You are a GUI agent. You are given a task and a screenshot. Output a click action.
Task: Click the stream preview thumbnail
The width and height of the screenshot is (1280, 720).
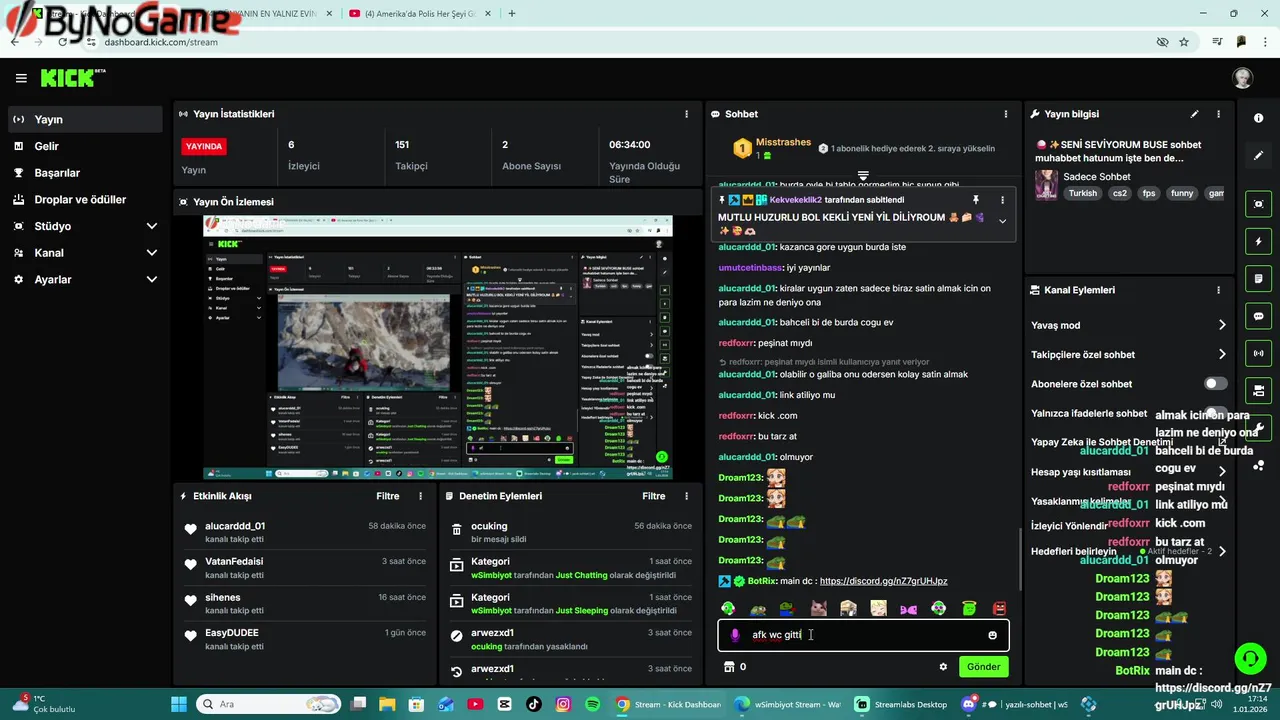pos(438,348)
